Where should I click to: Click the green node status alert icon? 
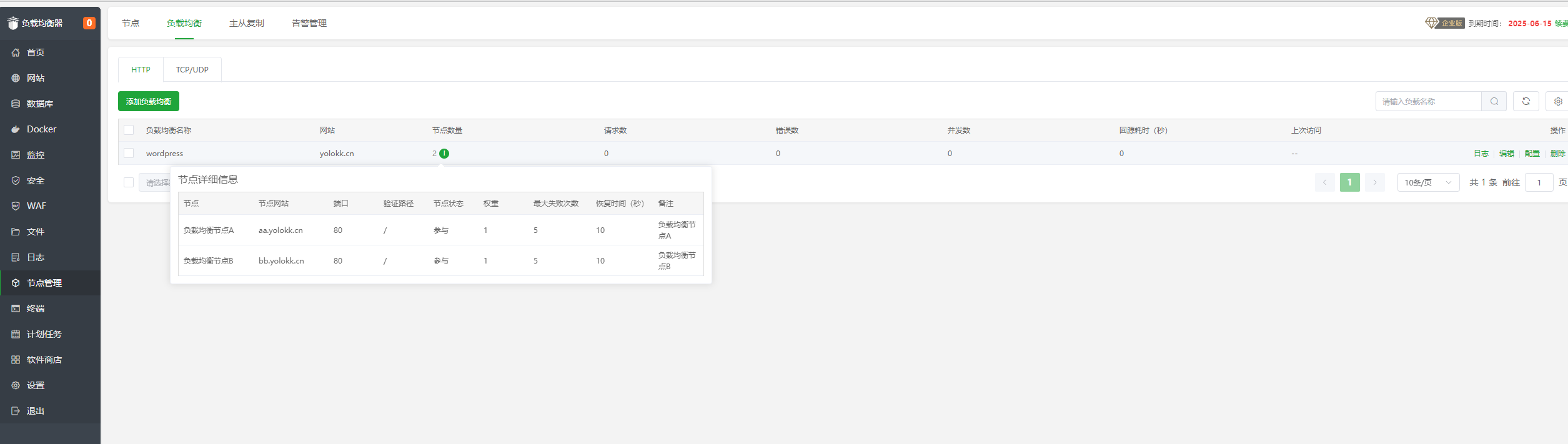[x=444, y=154]
